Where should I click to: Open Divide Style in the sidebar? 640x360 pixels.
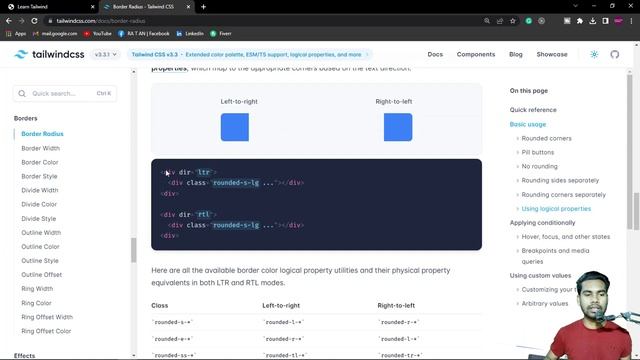pyautogui.click(x=38, y=218)
